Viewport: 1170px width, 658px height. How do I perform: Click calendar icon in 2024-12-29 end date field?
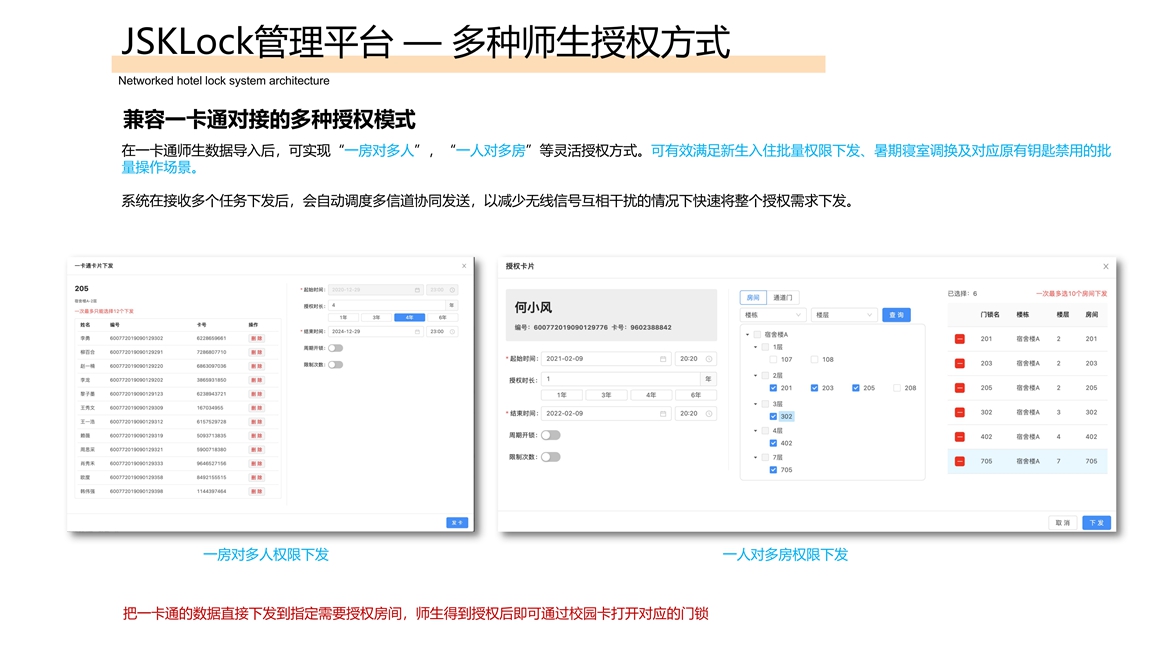click(417, 331)
